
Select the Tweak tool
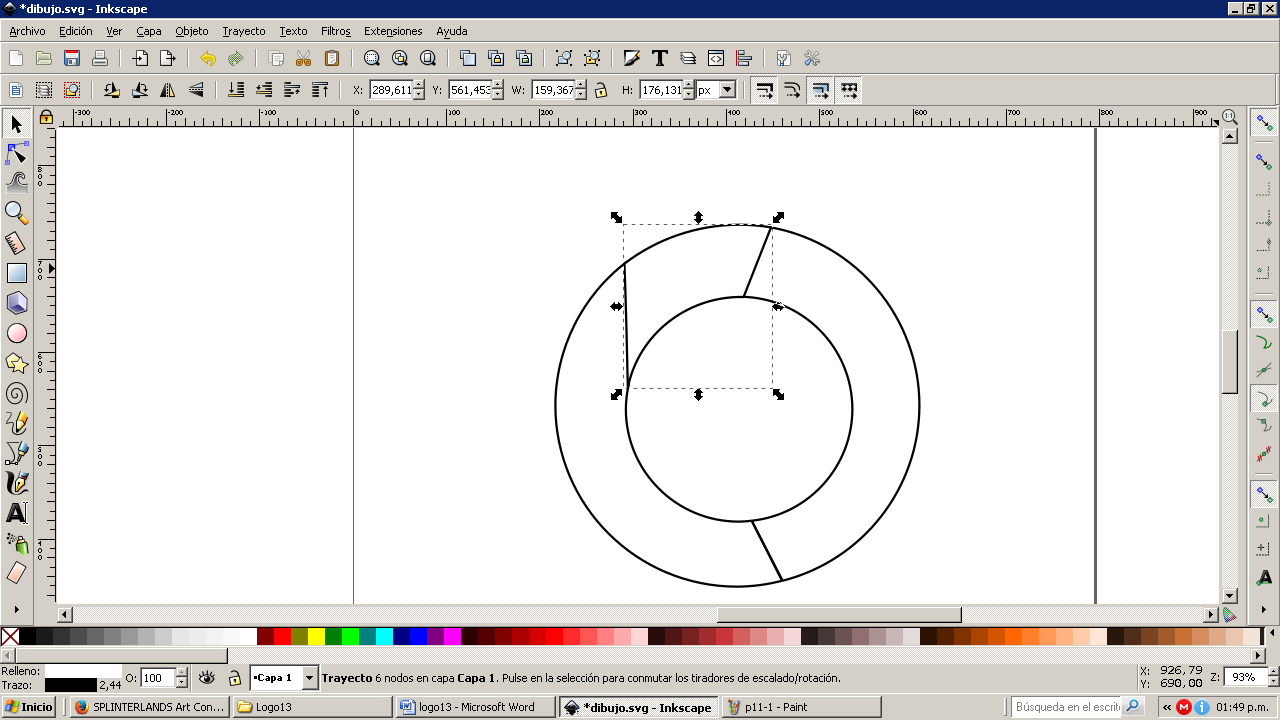pos(16,183)
